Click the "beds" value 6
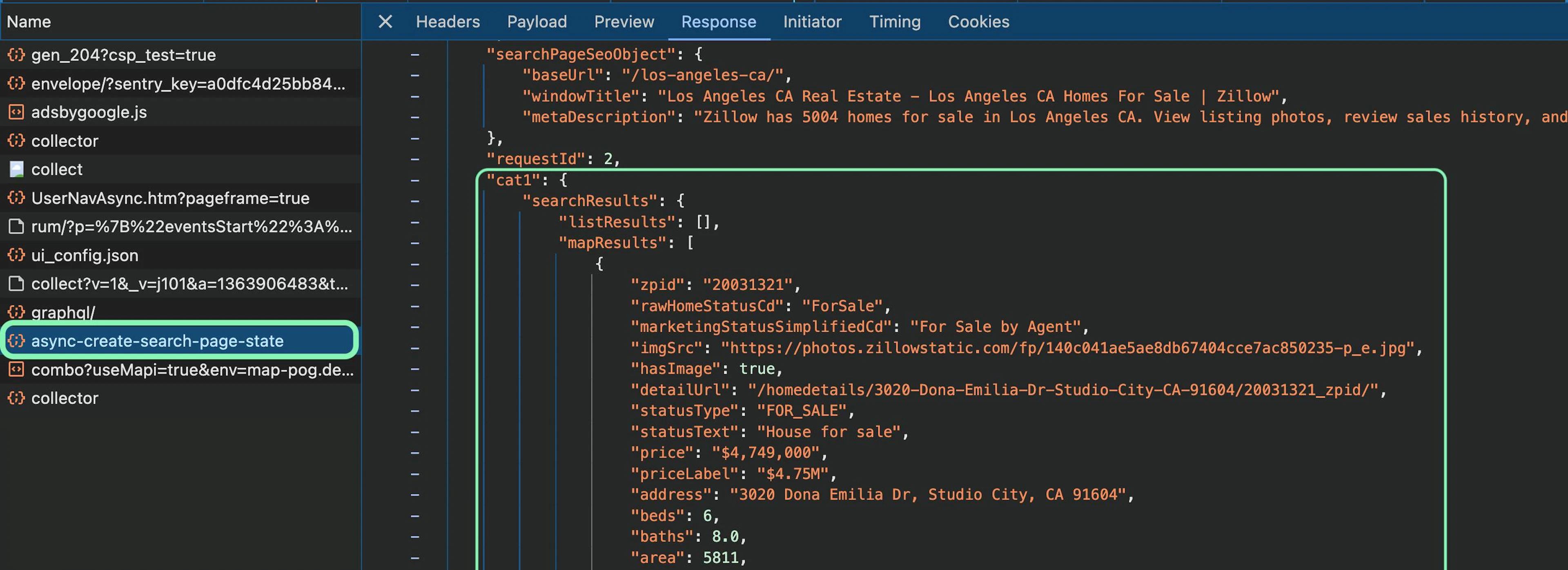The height and width of the screenshot is (570, 1568). pos(707,516)
